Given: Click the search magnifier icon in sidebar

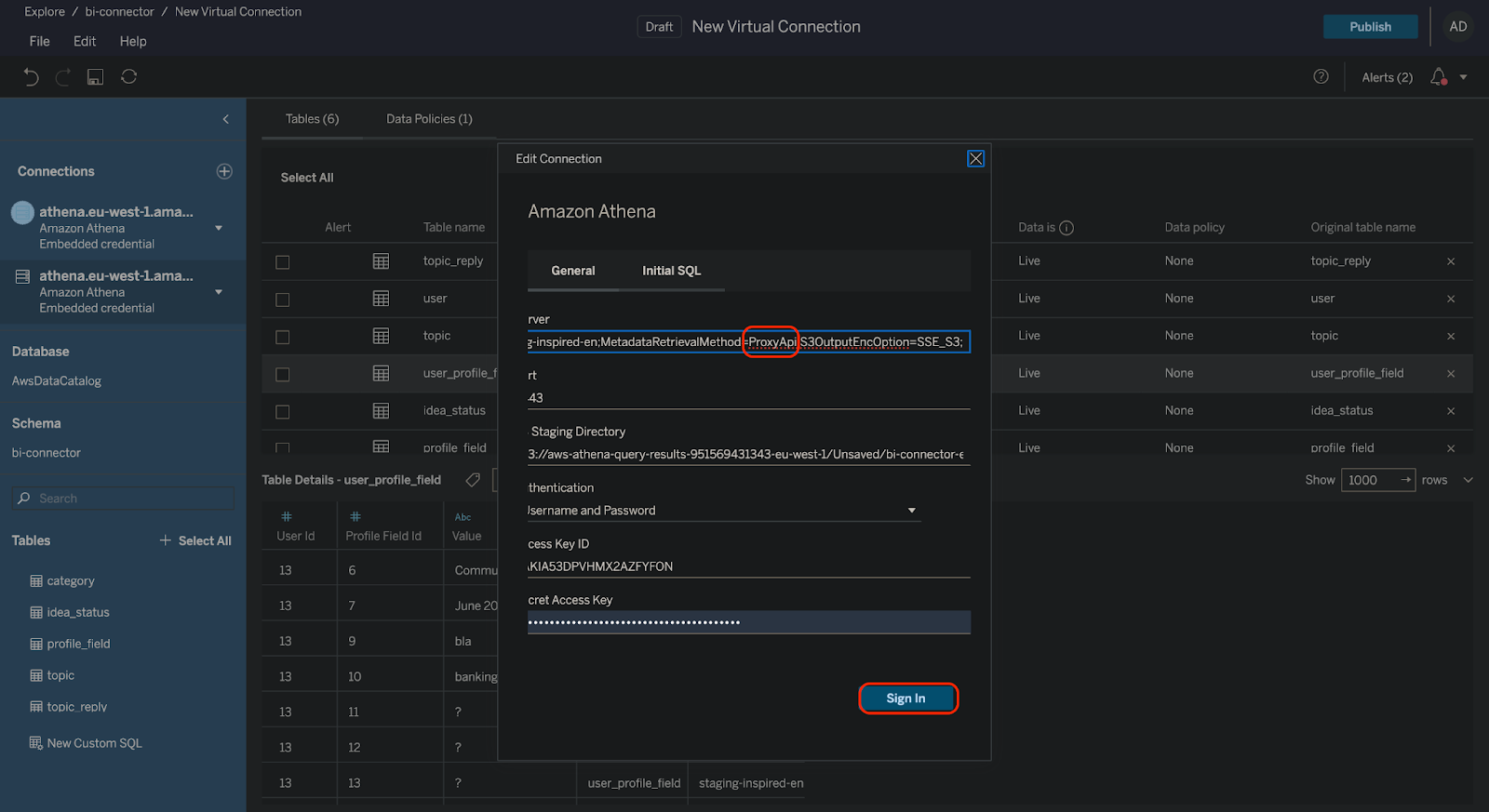Looking at the screenshot, I should [x=24, y=499].
